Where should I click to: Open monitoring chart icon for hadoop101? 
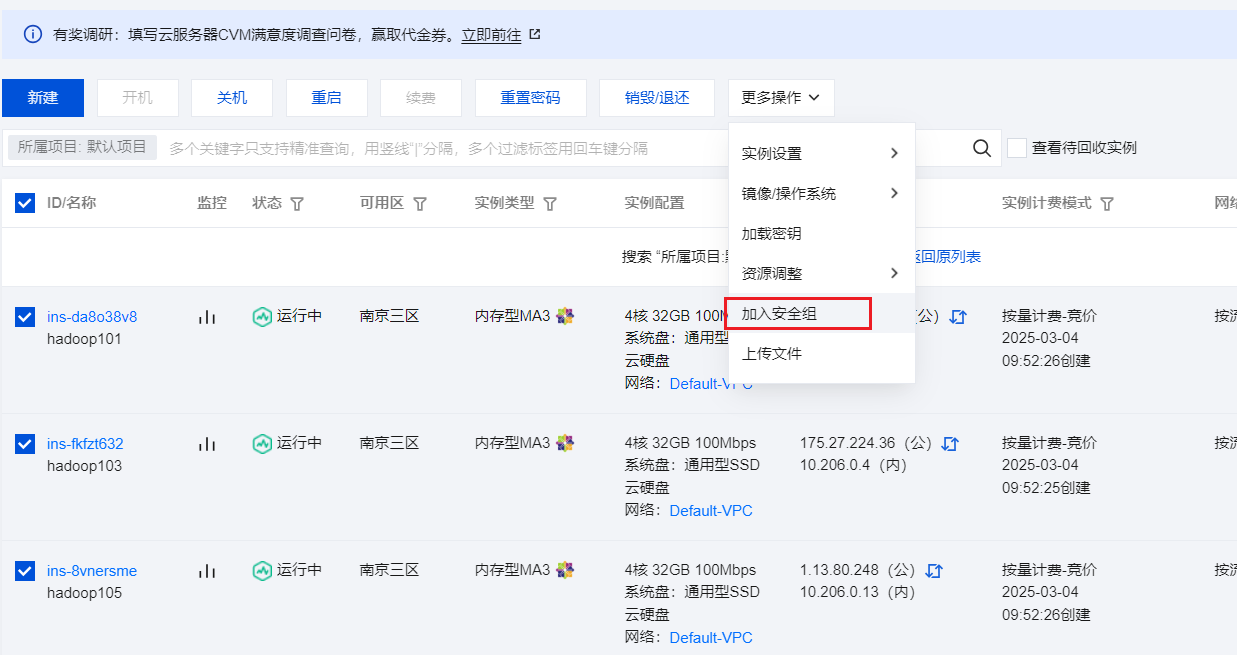click(x=207, y=317)
